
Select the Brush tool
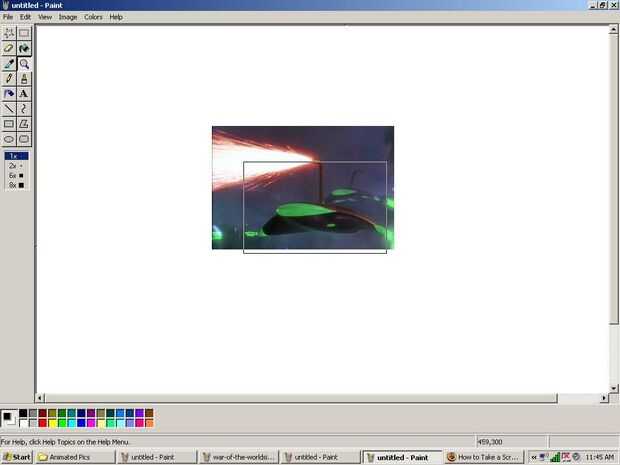point(24,78)
